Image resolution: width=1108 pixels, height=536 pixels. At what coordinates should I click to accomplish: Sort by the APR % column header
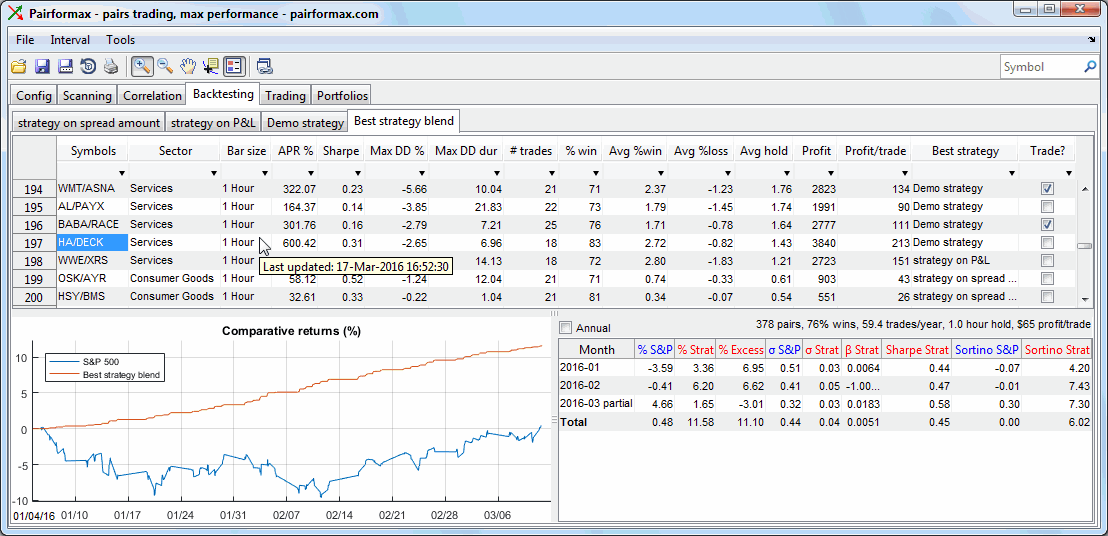point(295,151)
